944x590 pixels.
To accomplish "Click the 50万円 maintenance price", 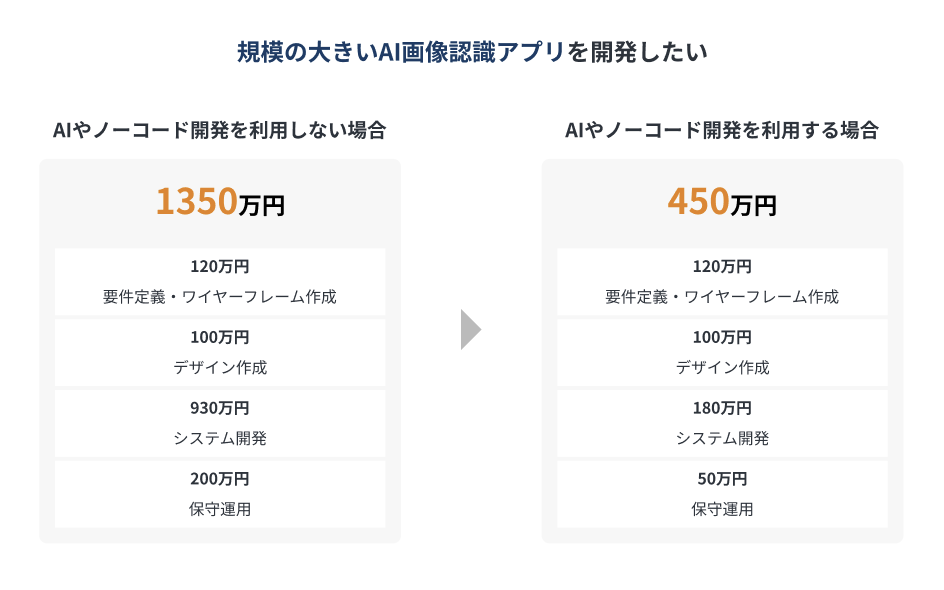I will [x=722, y=478].
